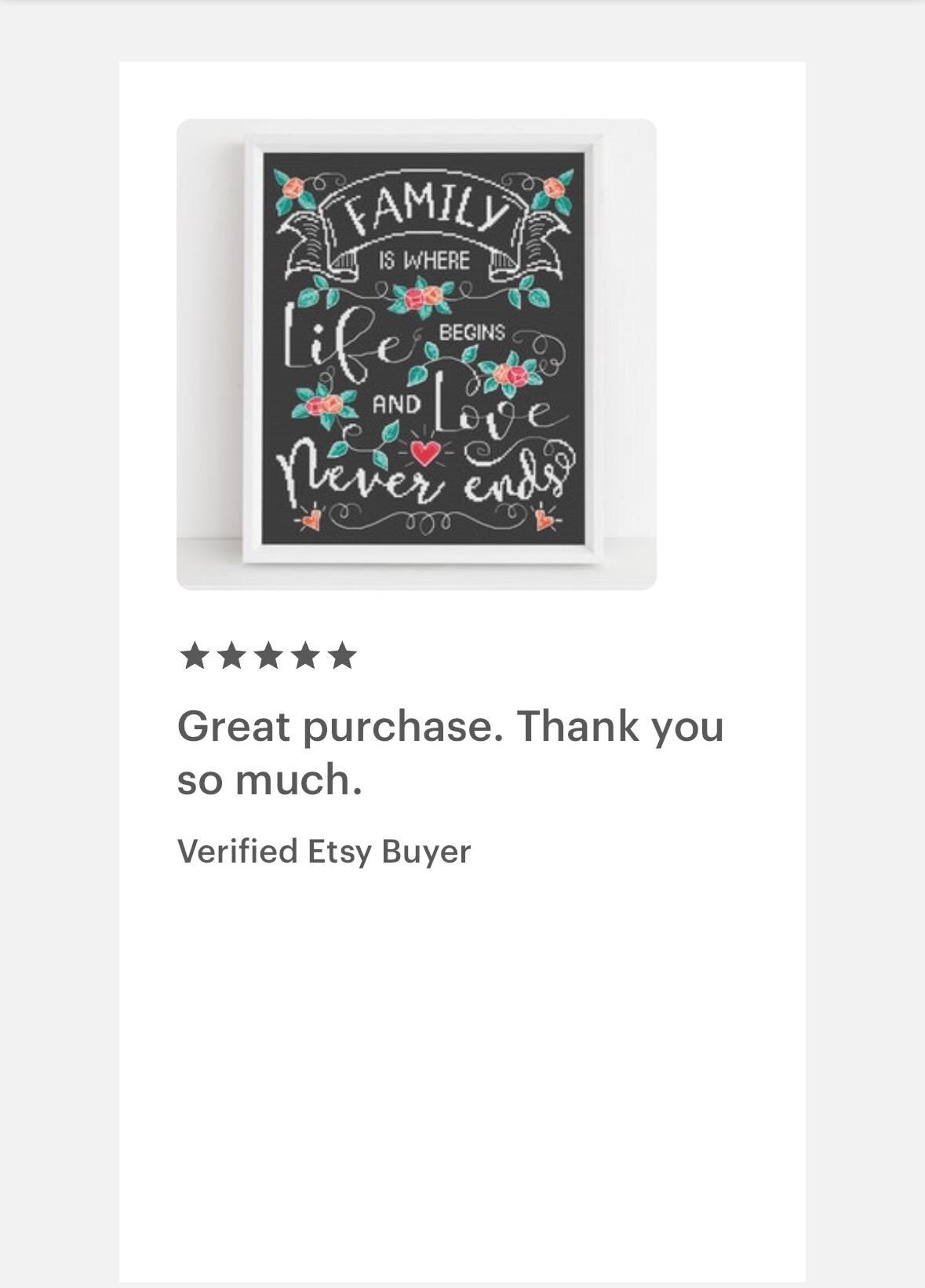Image resolution: width=925 pixels, height=1288 pixels.
Task: Click the 'IS WHERE' text in the artwork
Action: [x=424, y=261]
